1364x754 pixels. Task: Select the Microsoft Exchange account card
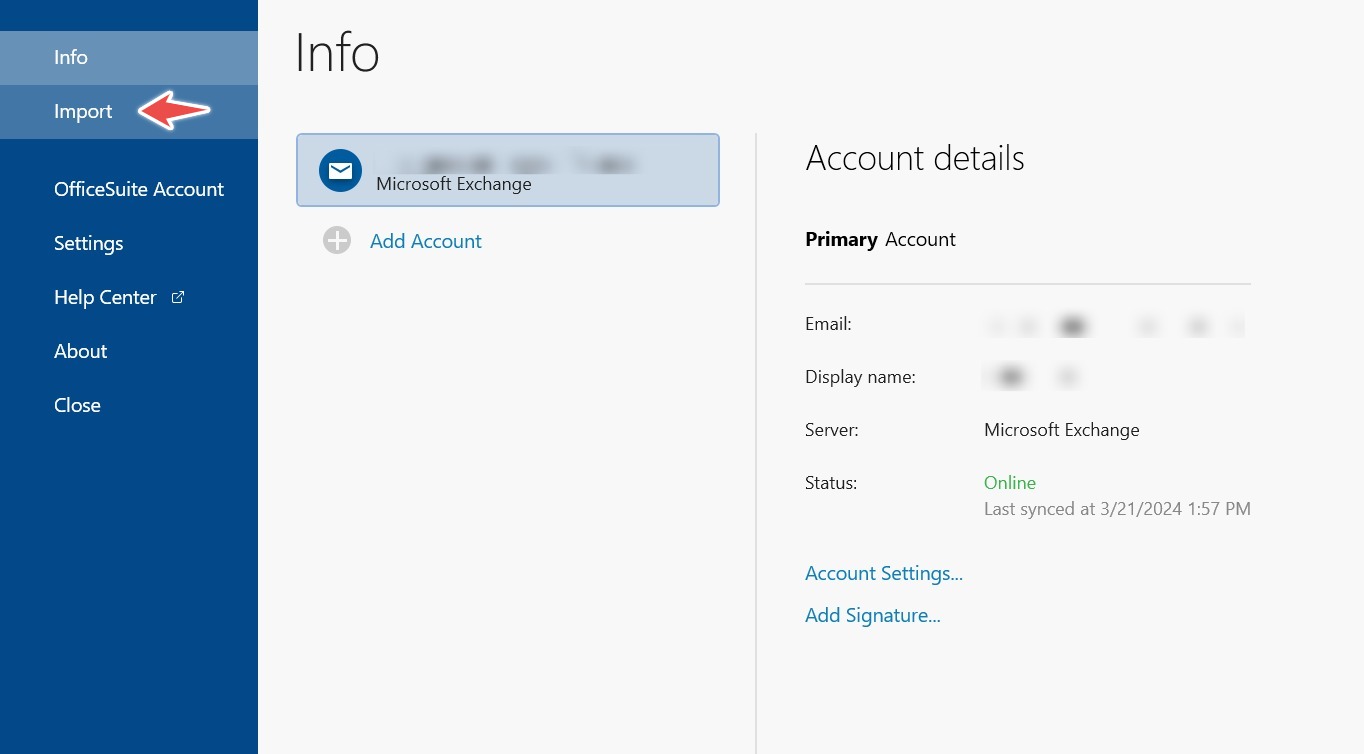pyautogui.click(x=508, y=170)
